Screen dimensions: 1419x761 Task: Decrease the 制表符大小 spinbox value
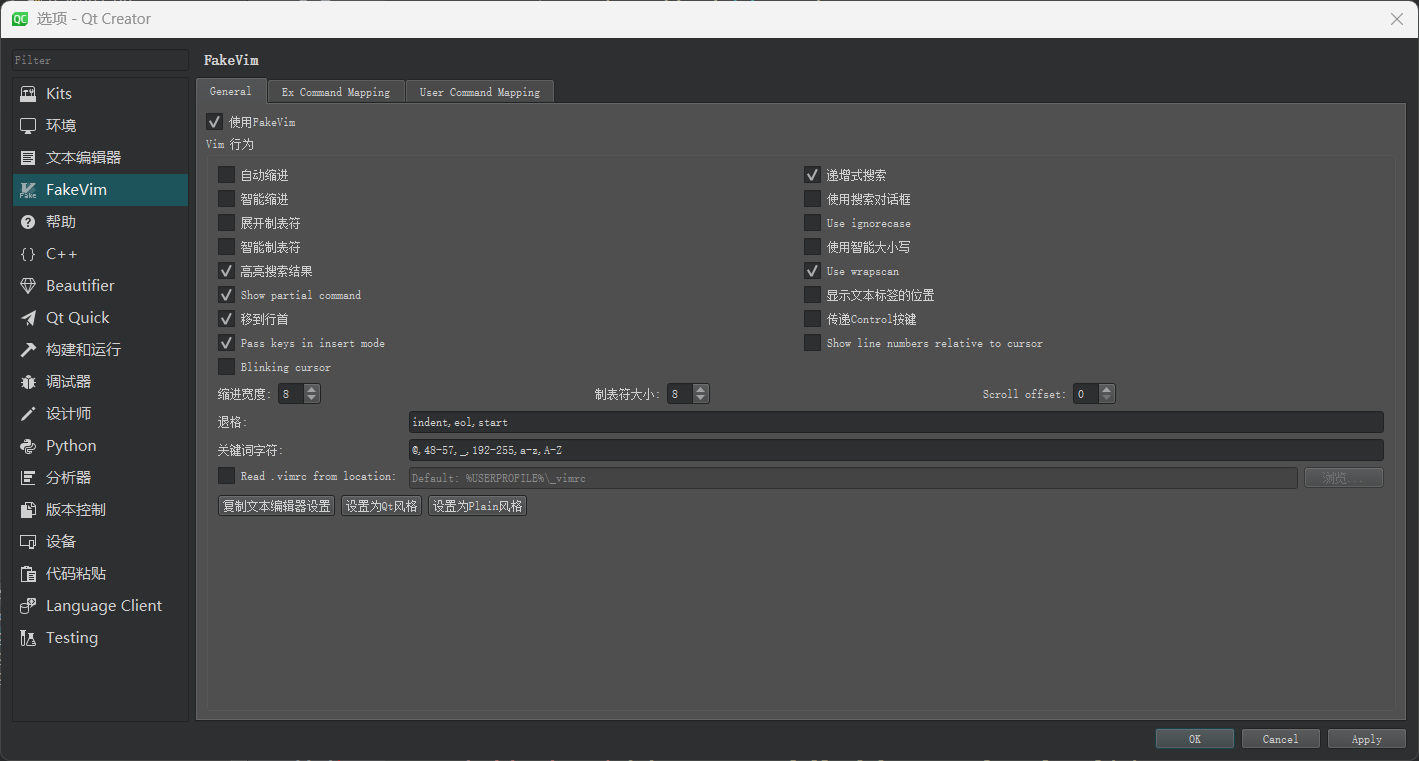point(701,399)
